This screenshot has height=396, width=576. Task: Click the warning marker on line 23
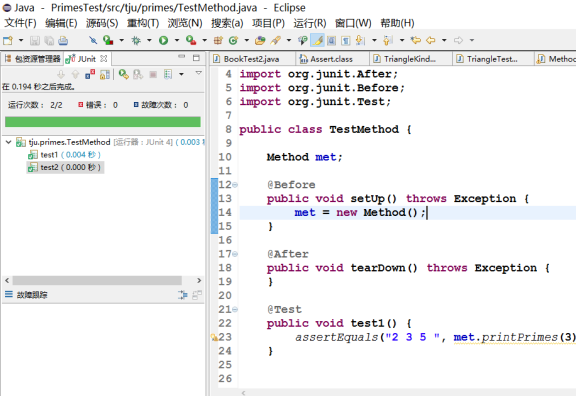214,337
